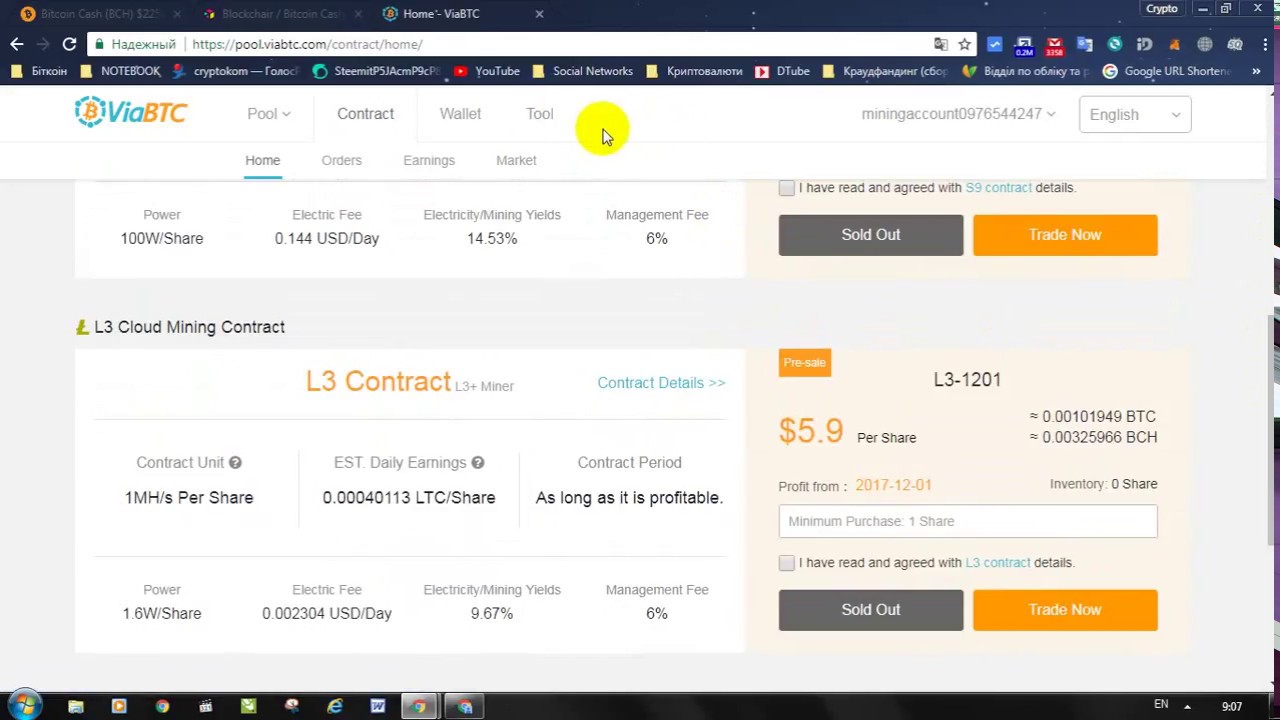Viewport: 1280px width, 720px height.
Task: Open media player taskbar icon
Action: [119, 706]
